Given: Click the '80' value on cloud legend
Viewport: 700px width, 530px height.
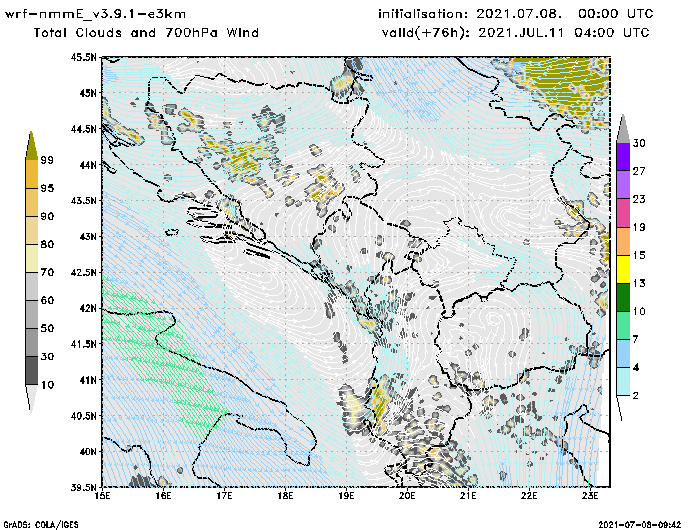Looking at the screenshot, I should [x=47, y=245].
